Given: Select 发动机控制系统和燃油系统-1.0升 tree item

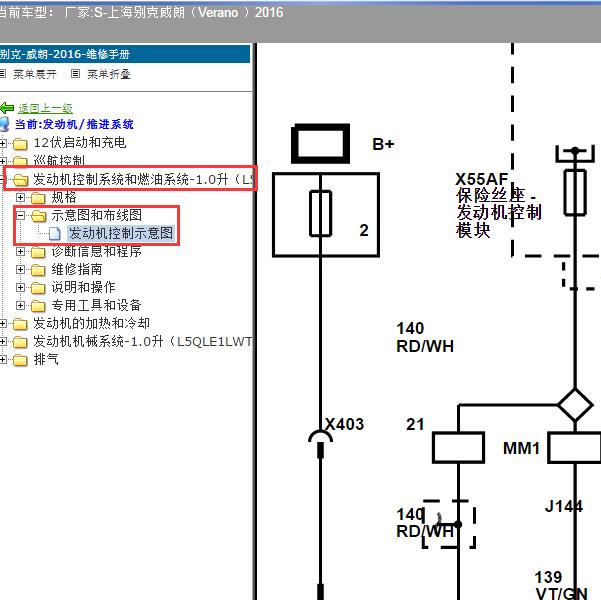Looking at the screenshot, I should (x=143, y=179).
